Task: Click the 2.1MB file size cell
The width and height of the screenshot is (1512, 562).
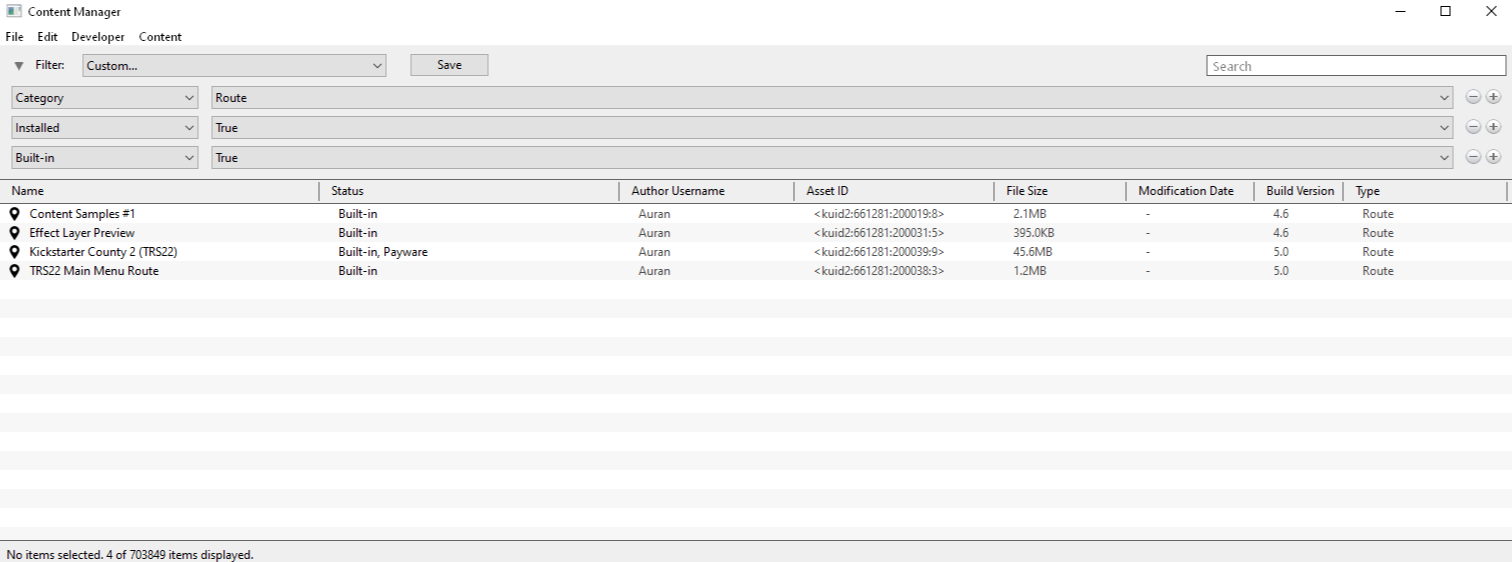Action: pos(1030,214)
